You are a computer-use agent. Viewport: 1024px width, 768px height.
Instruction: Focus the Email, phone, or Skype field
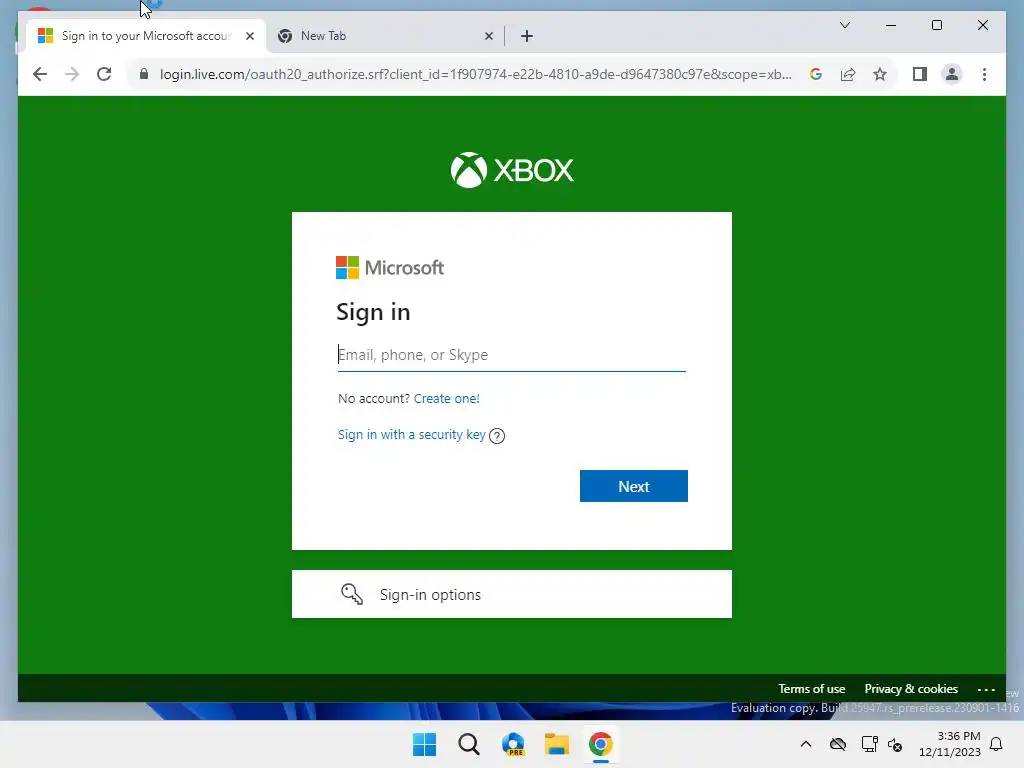pyautogui.click(x=511, y=355)
